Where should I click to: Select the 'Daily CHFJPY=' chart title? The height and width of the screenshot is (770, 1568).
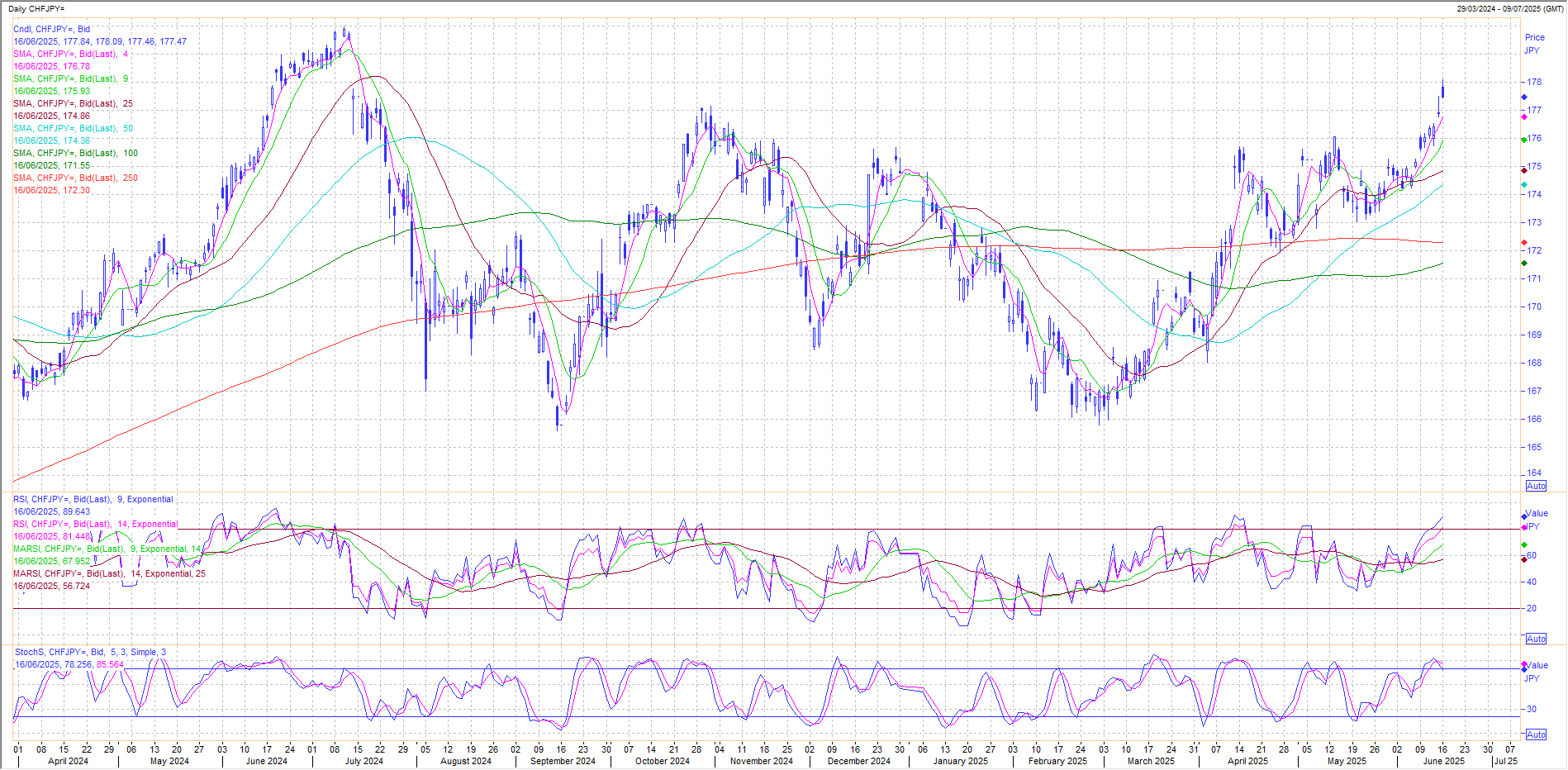(x=36, y=8)
